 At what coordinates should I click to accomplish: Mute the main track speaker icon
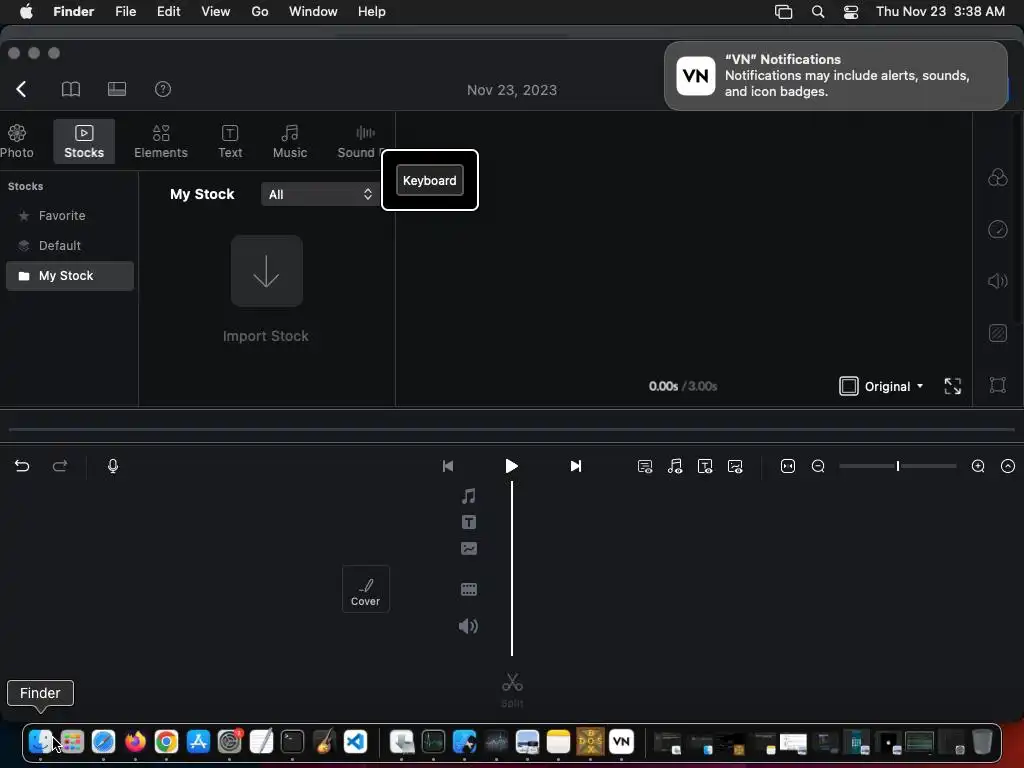pyautogui.click(x=468, y=626)
